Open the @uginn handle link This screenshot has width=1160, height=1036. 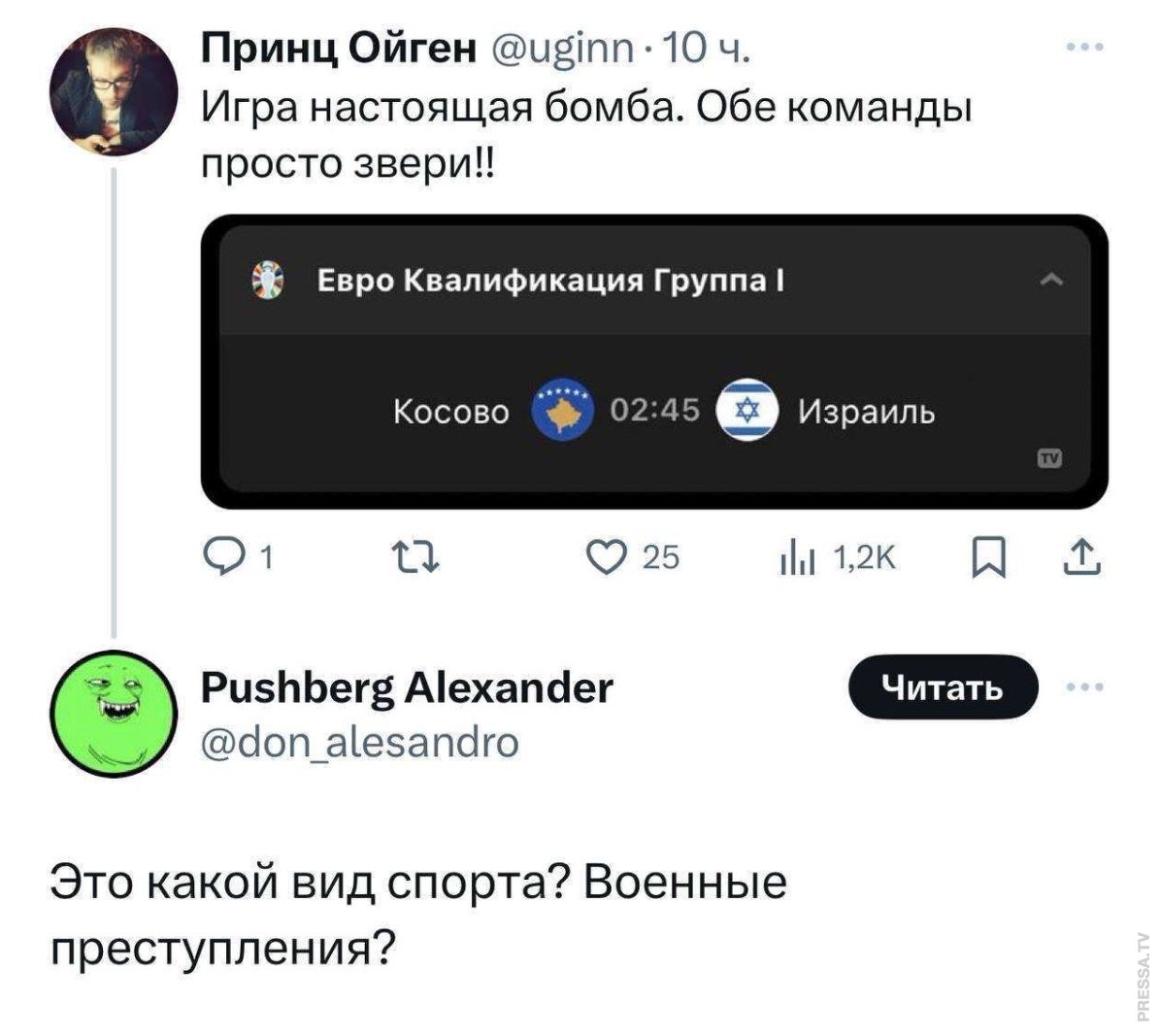point(565,46)
